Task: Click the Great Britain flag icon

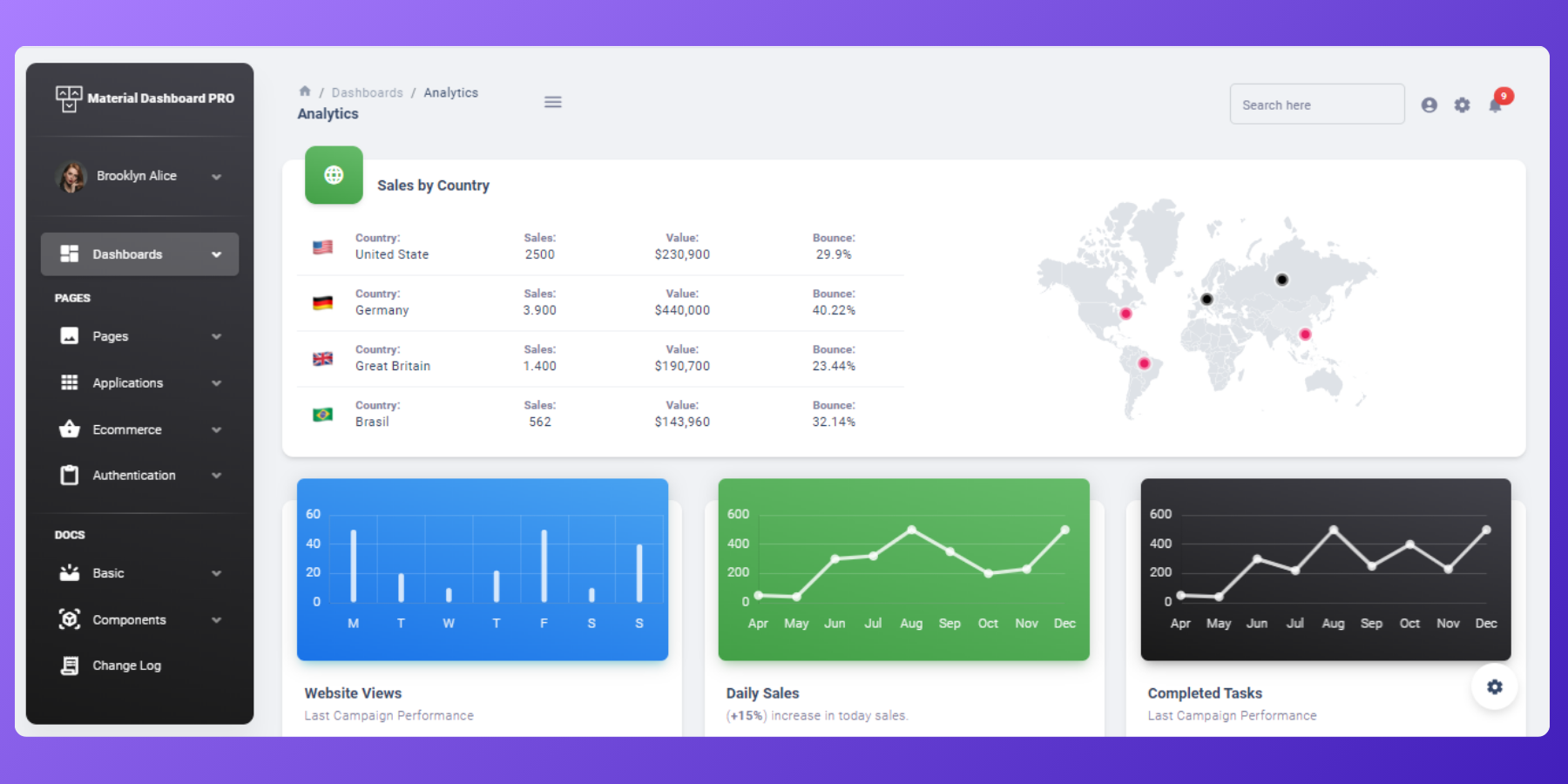Action: (x=323, y=358)
